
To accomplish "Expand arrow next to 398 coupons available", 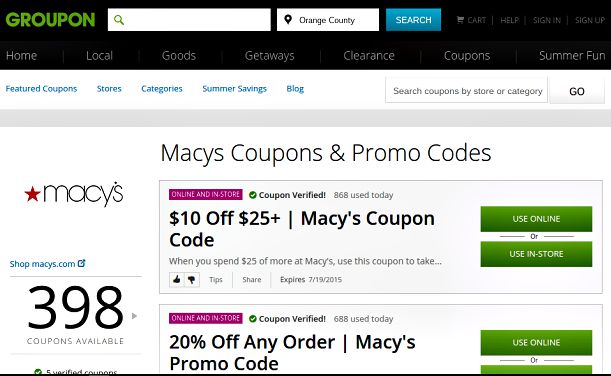I will click(x=134, y=316).
